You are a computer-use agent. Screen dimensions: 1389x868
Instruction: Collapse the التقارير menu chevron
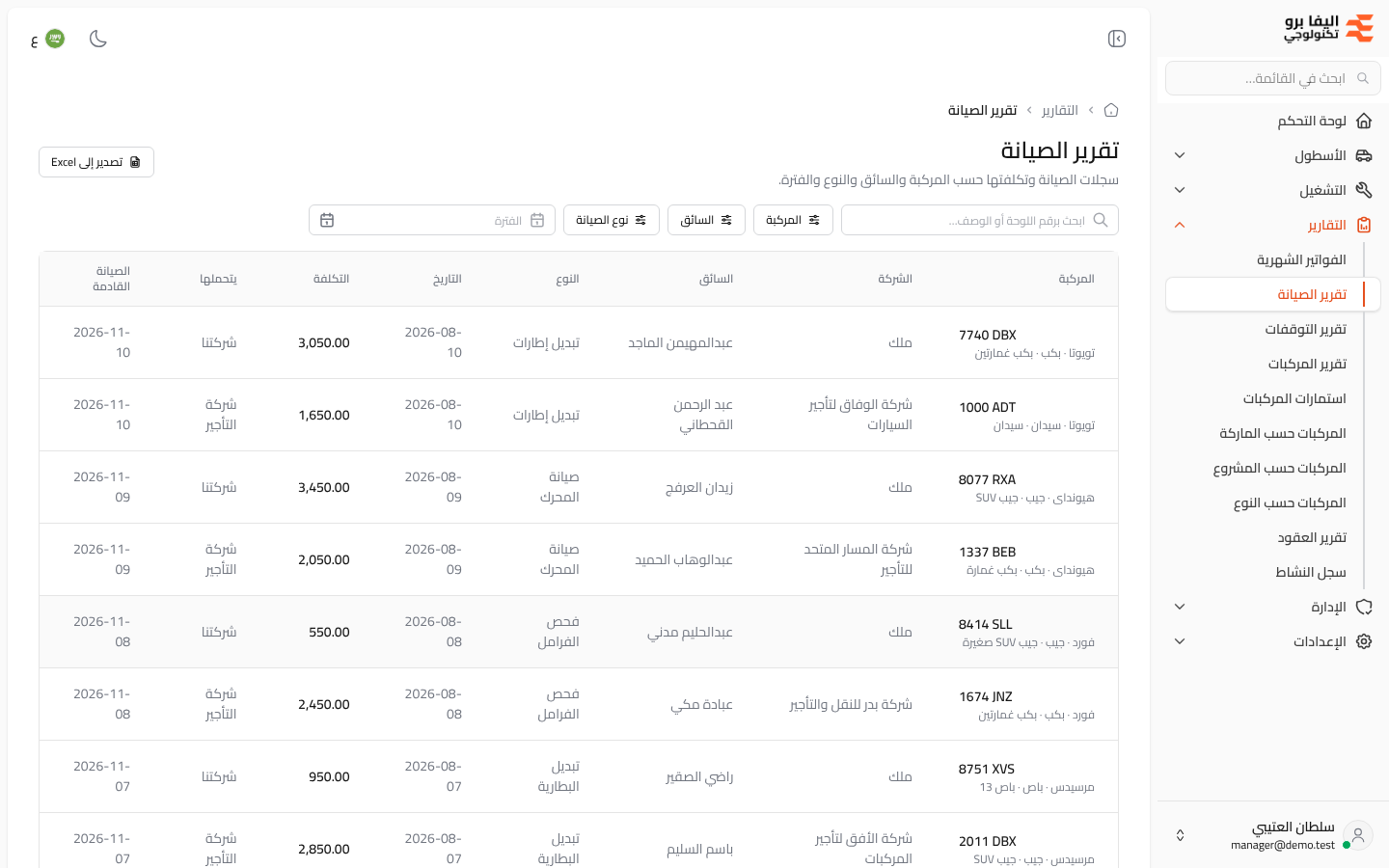tap(1180, 225)
